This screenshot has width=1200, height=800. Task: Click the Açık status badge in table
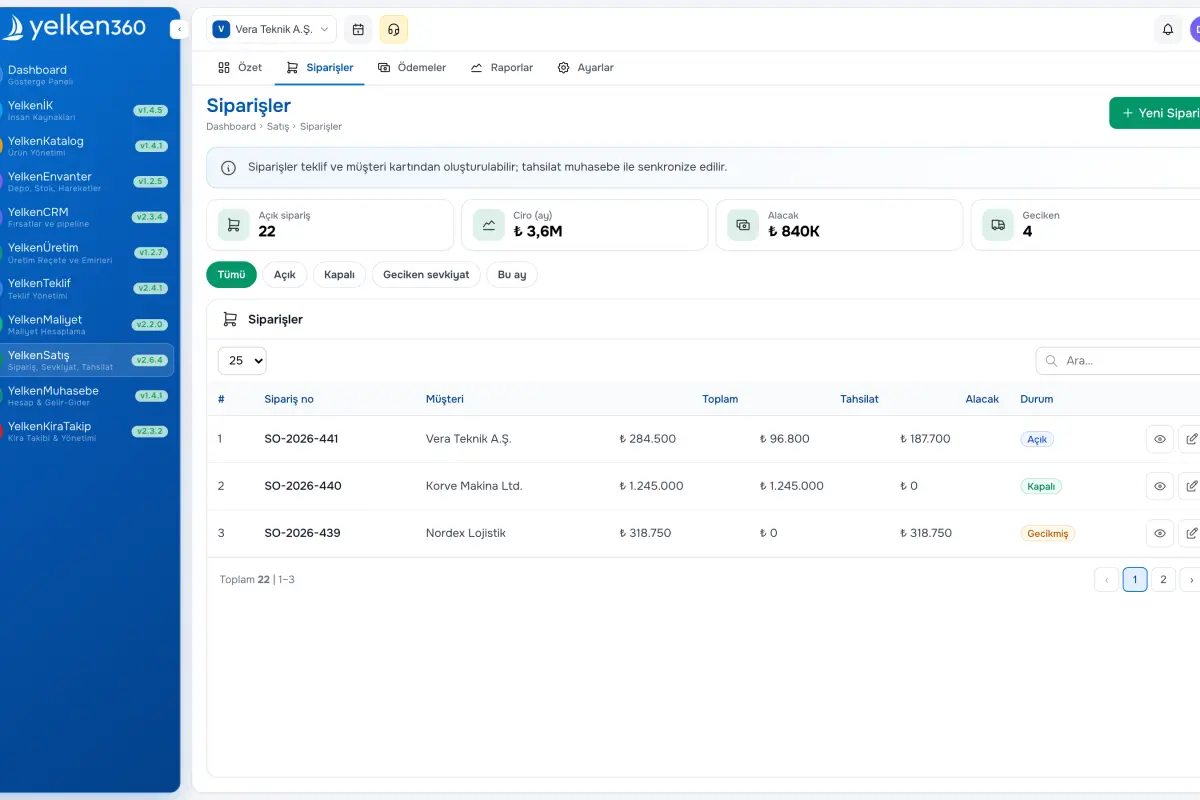click(x=1037, y=439)
